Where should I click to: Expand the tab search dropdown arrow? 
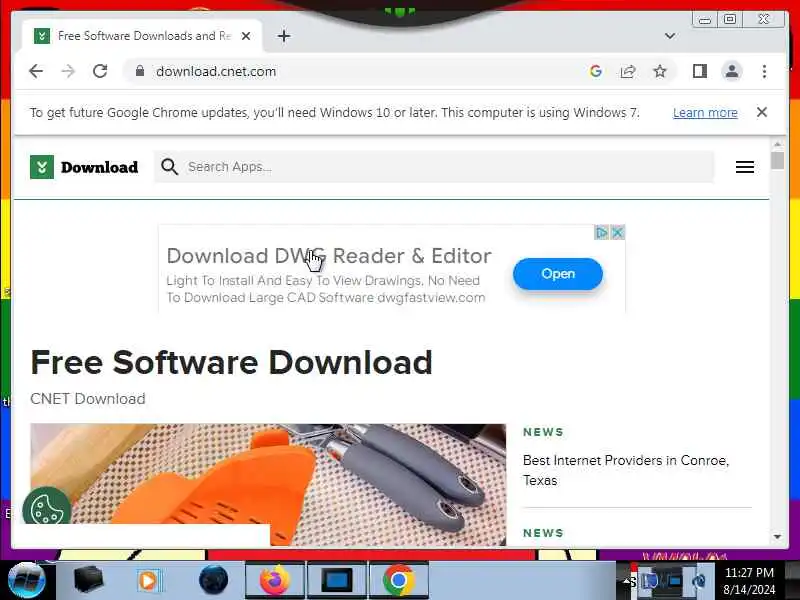tap(670, 36)
